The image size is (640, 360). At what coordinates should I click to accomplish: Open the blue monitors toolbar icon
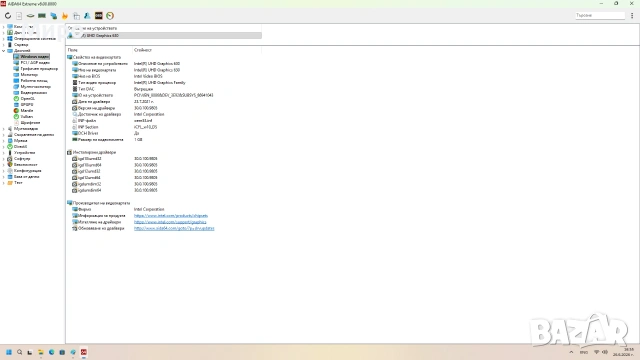(x=53, y=16)
